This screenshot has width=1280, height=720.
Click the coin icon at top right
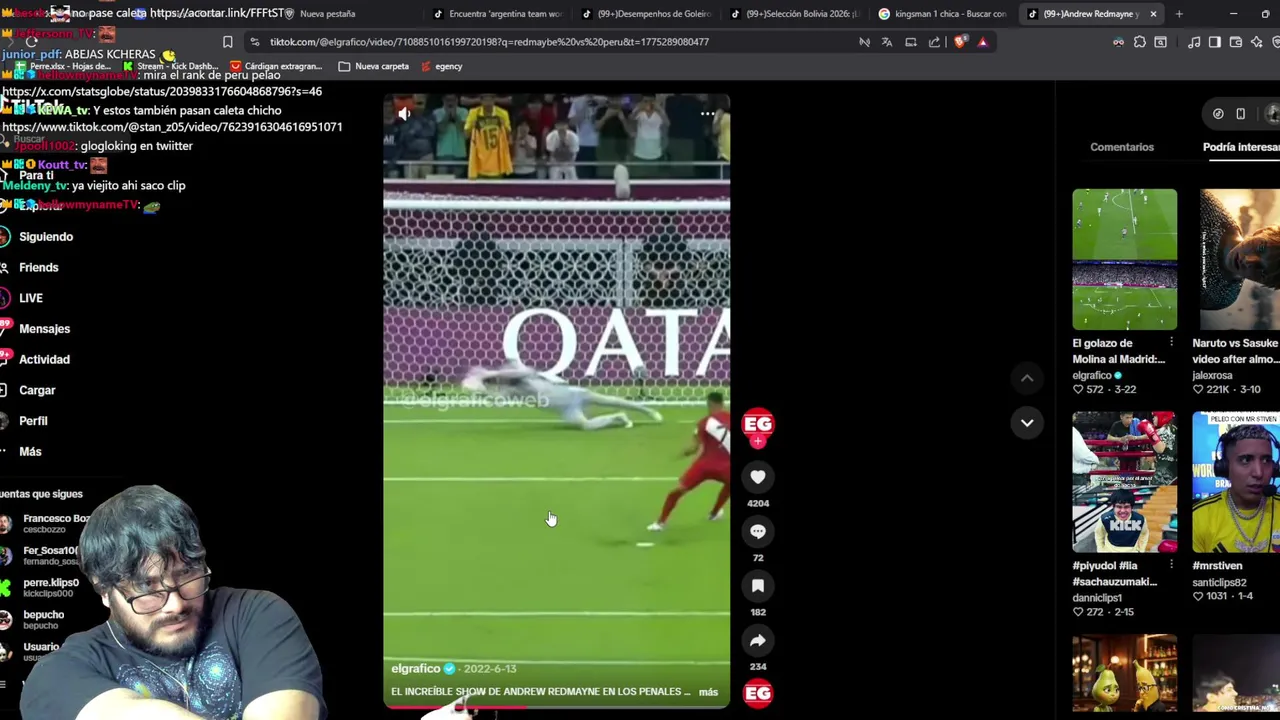tap(1218, 114)
